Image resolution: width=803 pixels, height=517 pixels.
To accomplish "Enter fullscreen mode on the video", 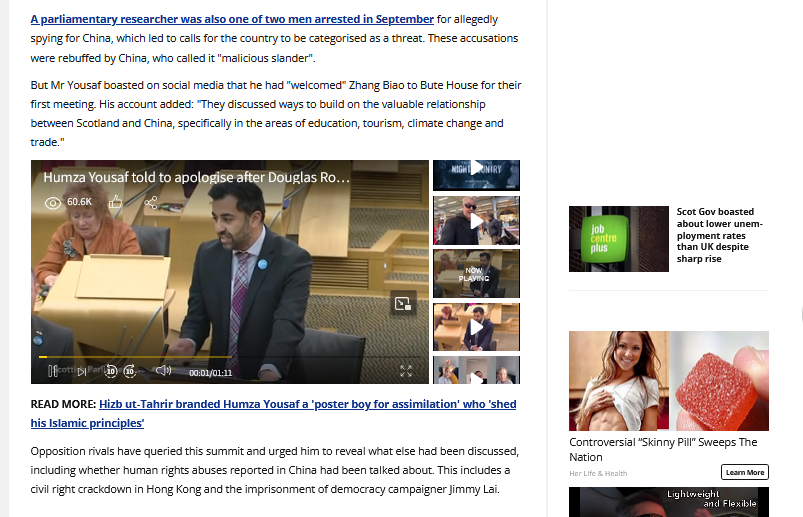I will point(406,371).
